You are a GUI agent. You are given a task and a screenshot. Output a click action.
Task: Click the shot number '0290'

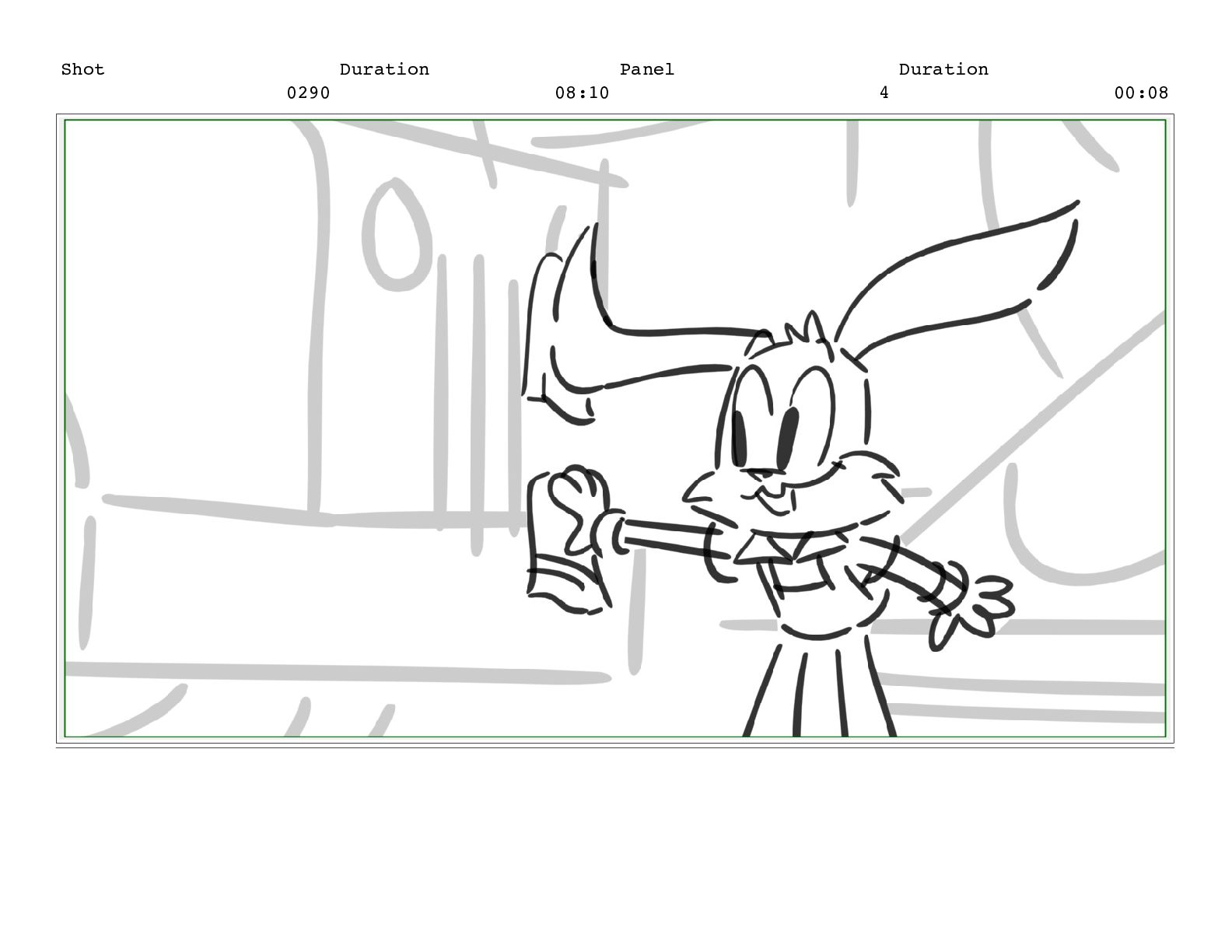tap(308, 93)
